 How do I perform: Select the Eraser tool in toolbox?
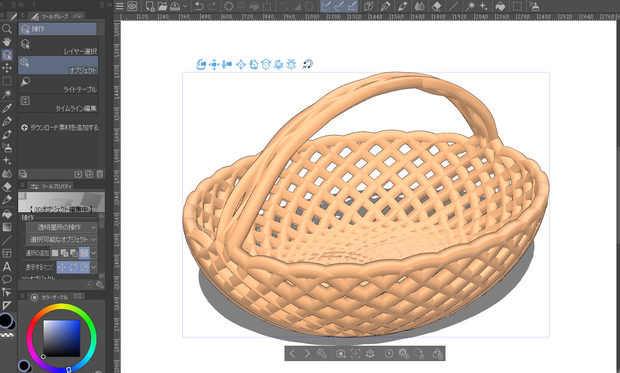[x=7, y=187]
